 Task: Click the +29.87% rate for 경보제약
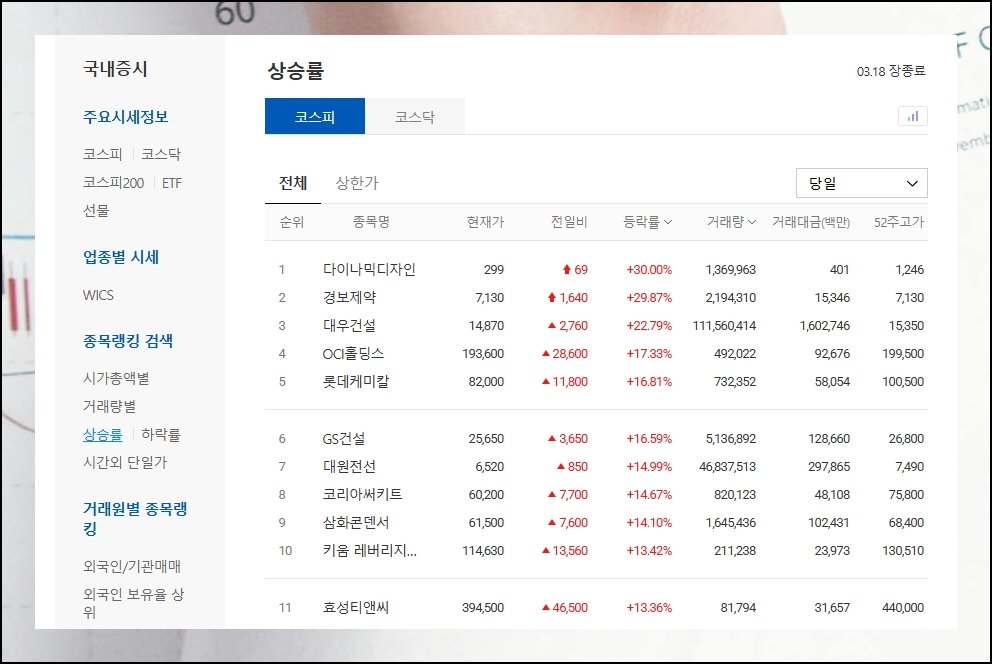click(x=649, y=298)
